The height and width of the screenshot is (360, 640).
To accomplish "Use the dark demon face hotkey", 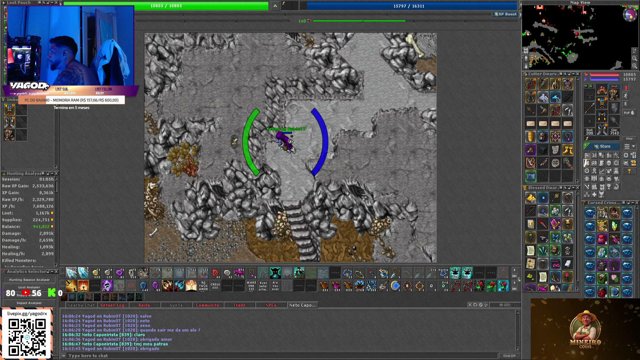I will pyautogui.click(x=276, y=273).
